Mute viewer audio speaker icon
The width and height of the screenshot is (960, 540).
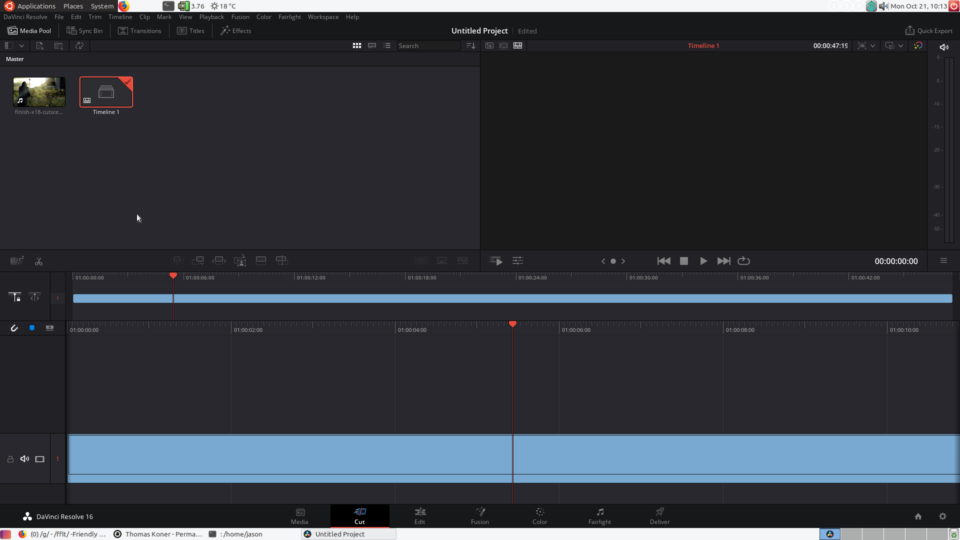tap(943, 47)
